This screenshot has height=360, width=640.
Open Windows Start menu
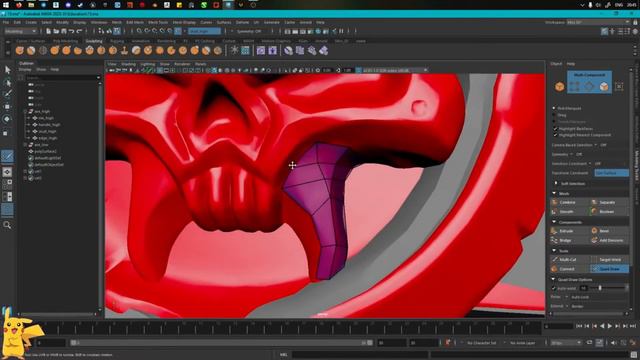click(6, 5)
